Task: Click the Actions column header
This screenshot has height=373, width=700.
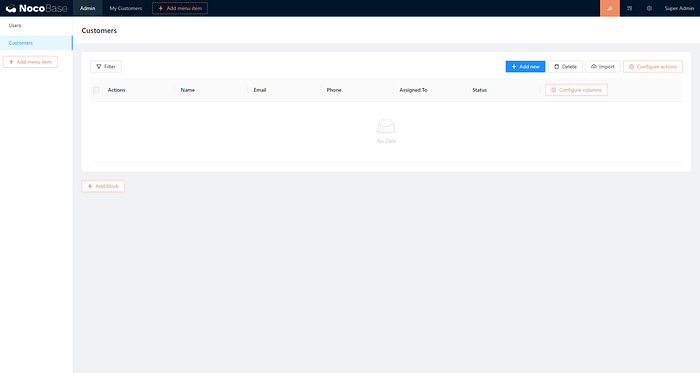Action: (x=117, y=90)
